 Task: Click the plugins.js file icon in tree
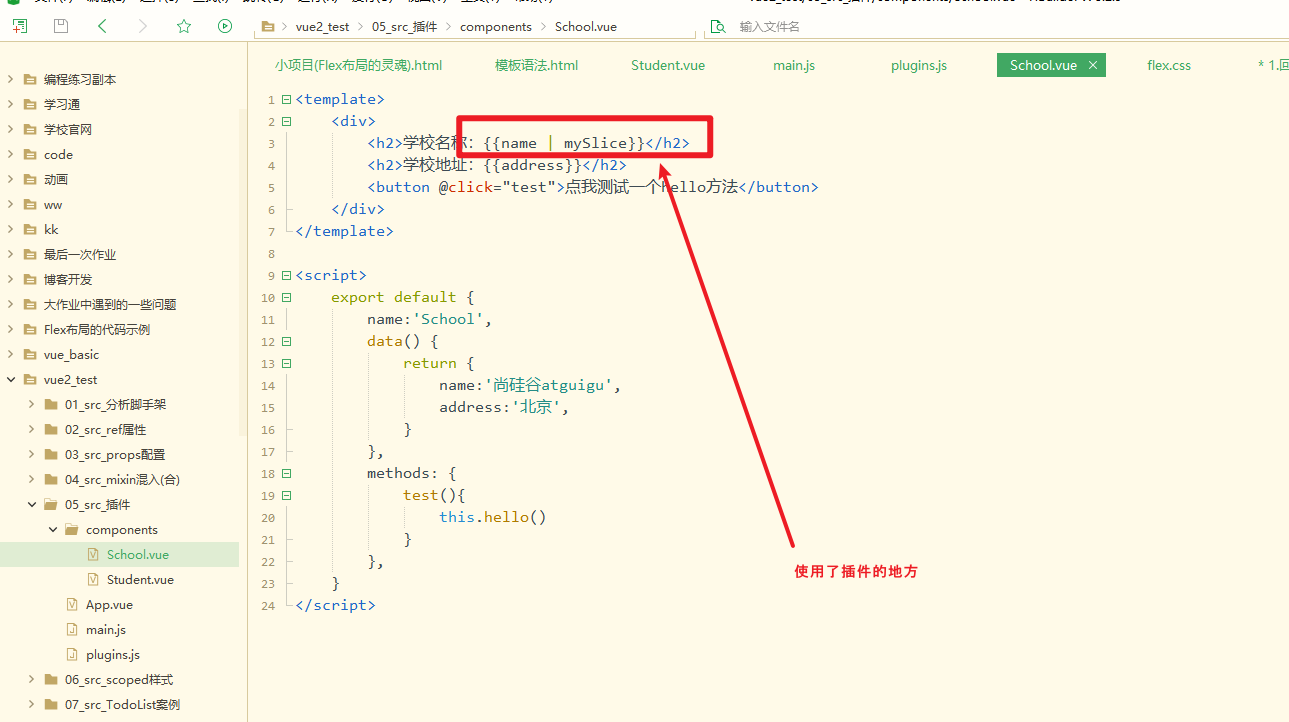click(72, 654)
